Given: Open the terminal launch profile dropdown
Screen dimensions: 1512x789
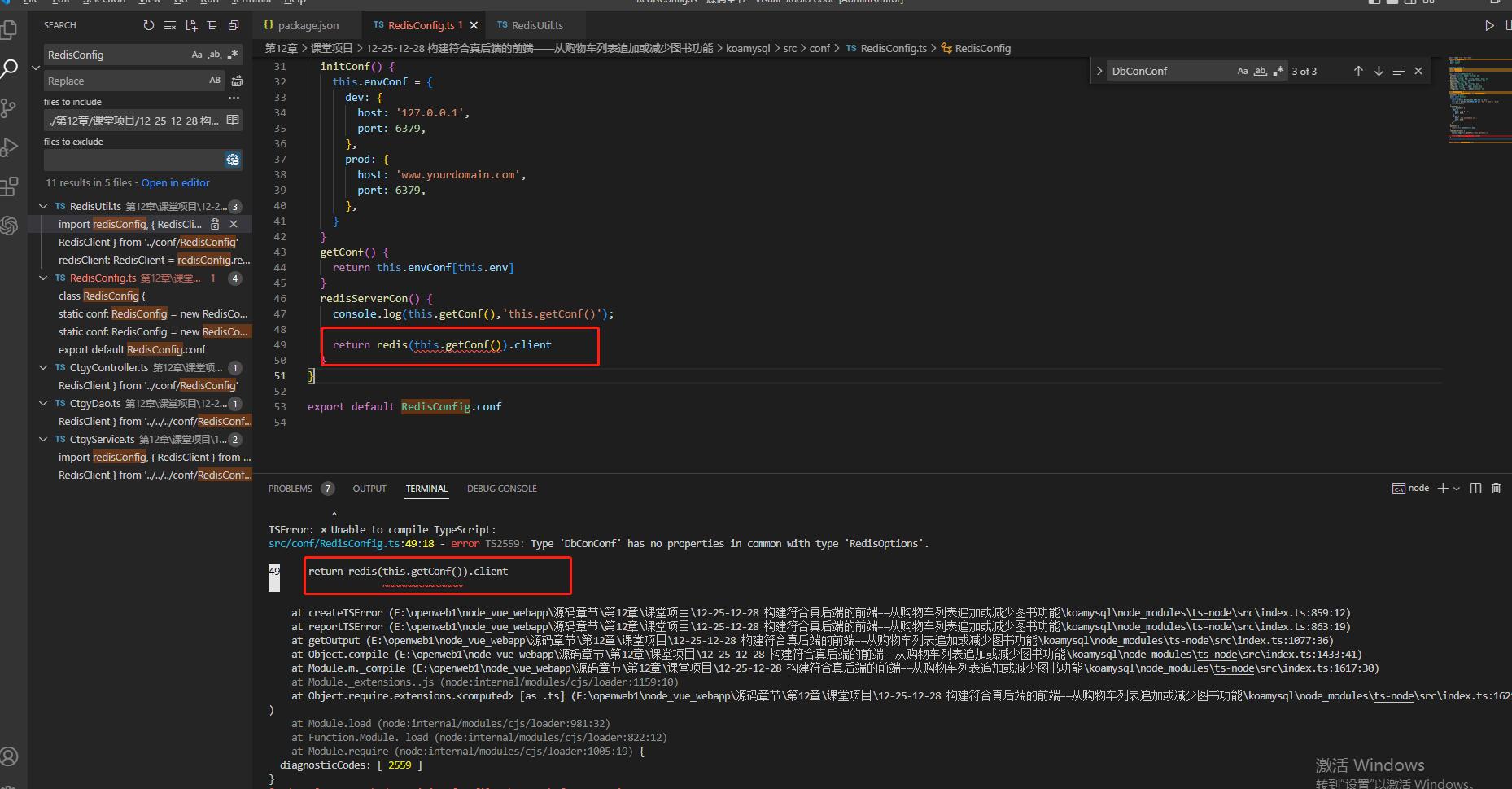Looking at the screenshot, I should pos(1457,488).
